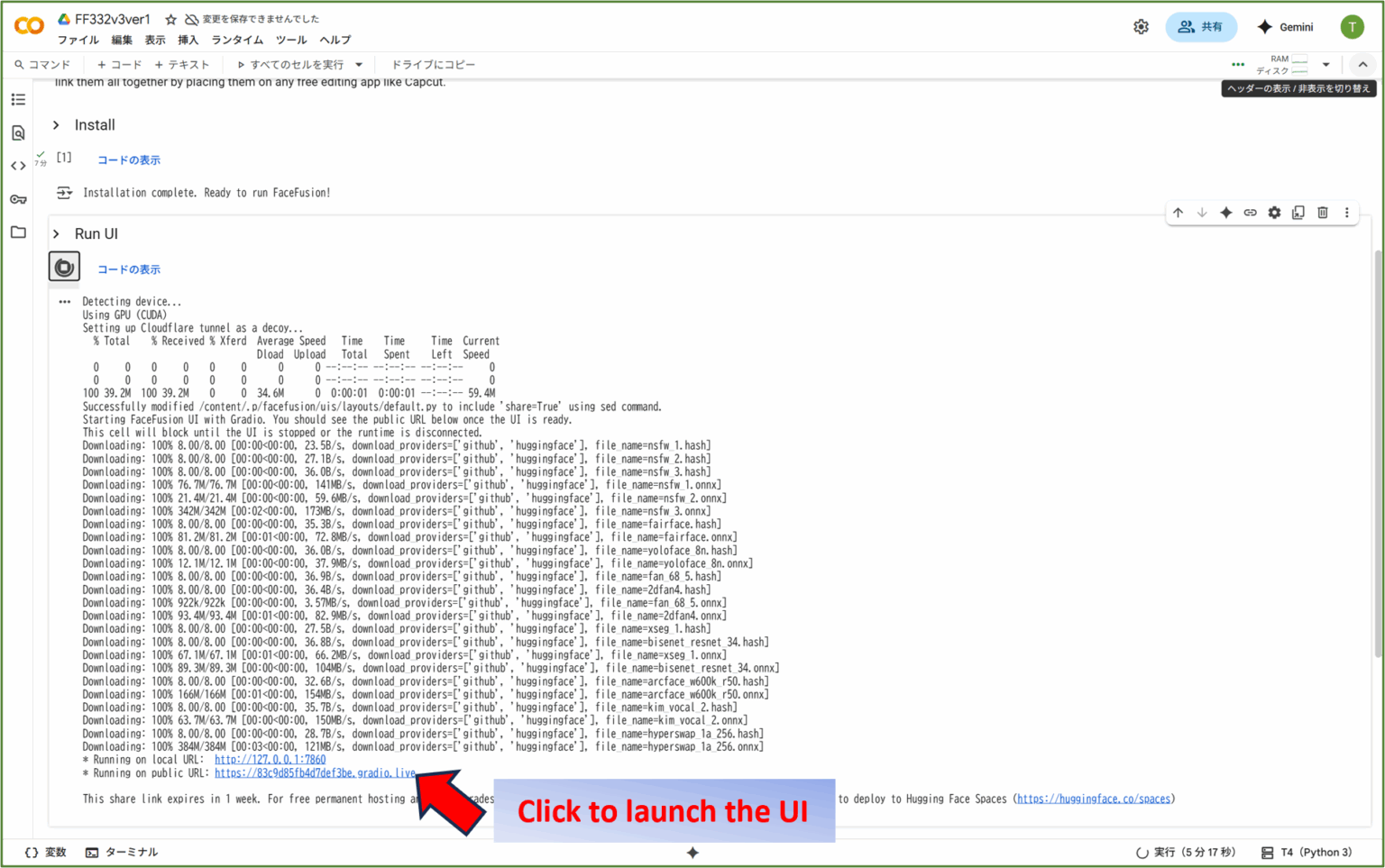Viewport: 1385px width, 868px height.
Task: Open the Files folder icon in sidebar
Action: 18,233
